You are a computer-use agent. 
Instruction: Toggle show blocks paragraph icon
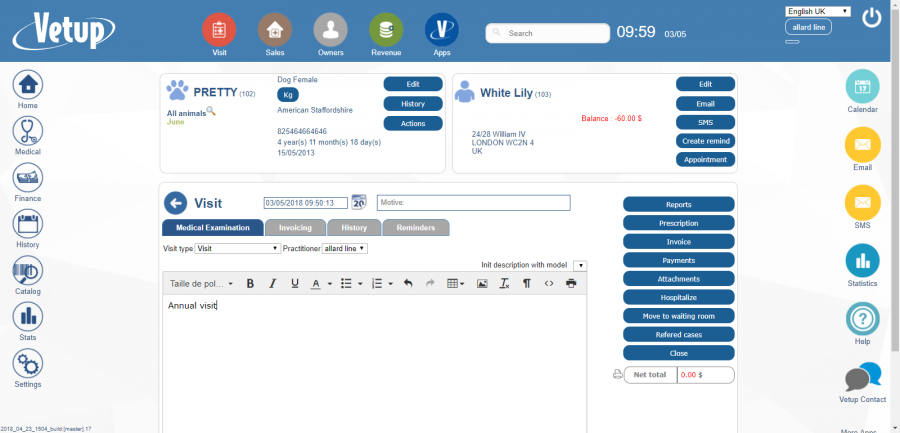point(526,283)
